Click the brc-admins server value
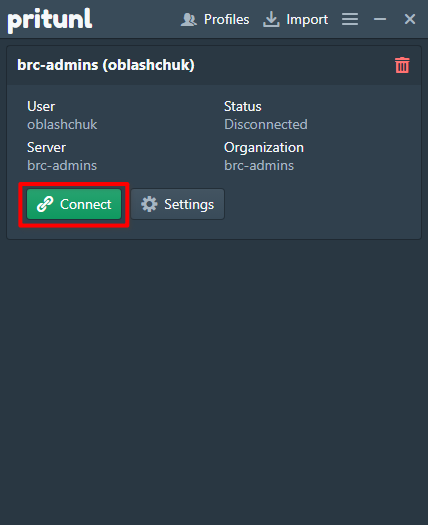 click(62, 165)
